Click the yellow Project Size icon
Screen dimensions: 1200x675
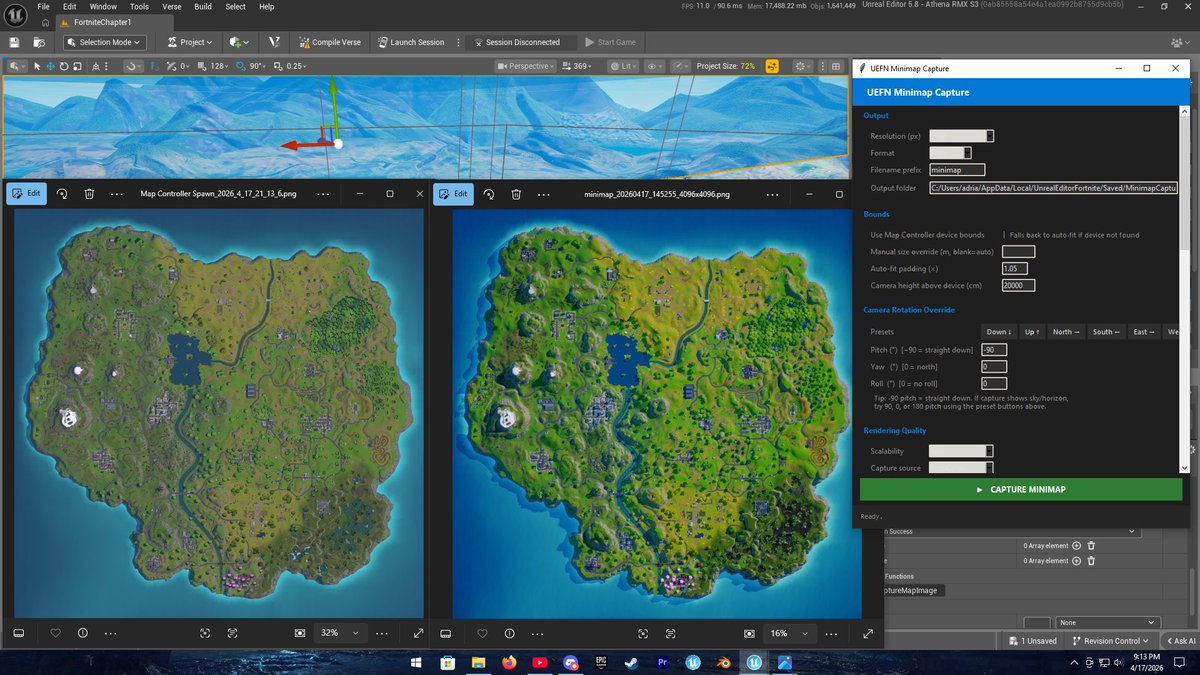(x=772, y=66)
